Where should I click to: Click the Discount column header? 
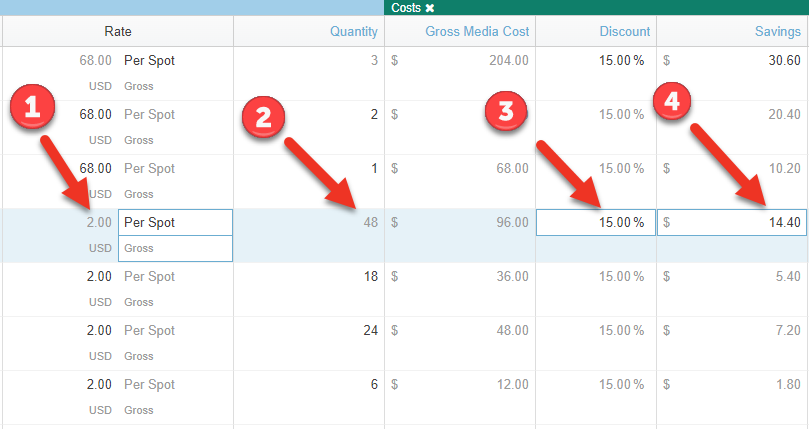[624, 31]
